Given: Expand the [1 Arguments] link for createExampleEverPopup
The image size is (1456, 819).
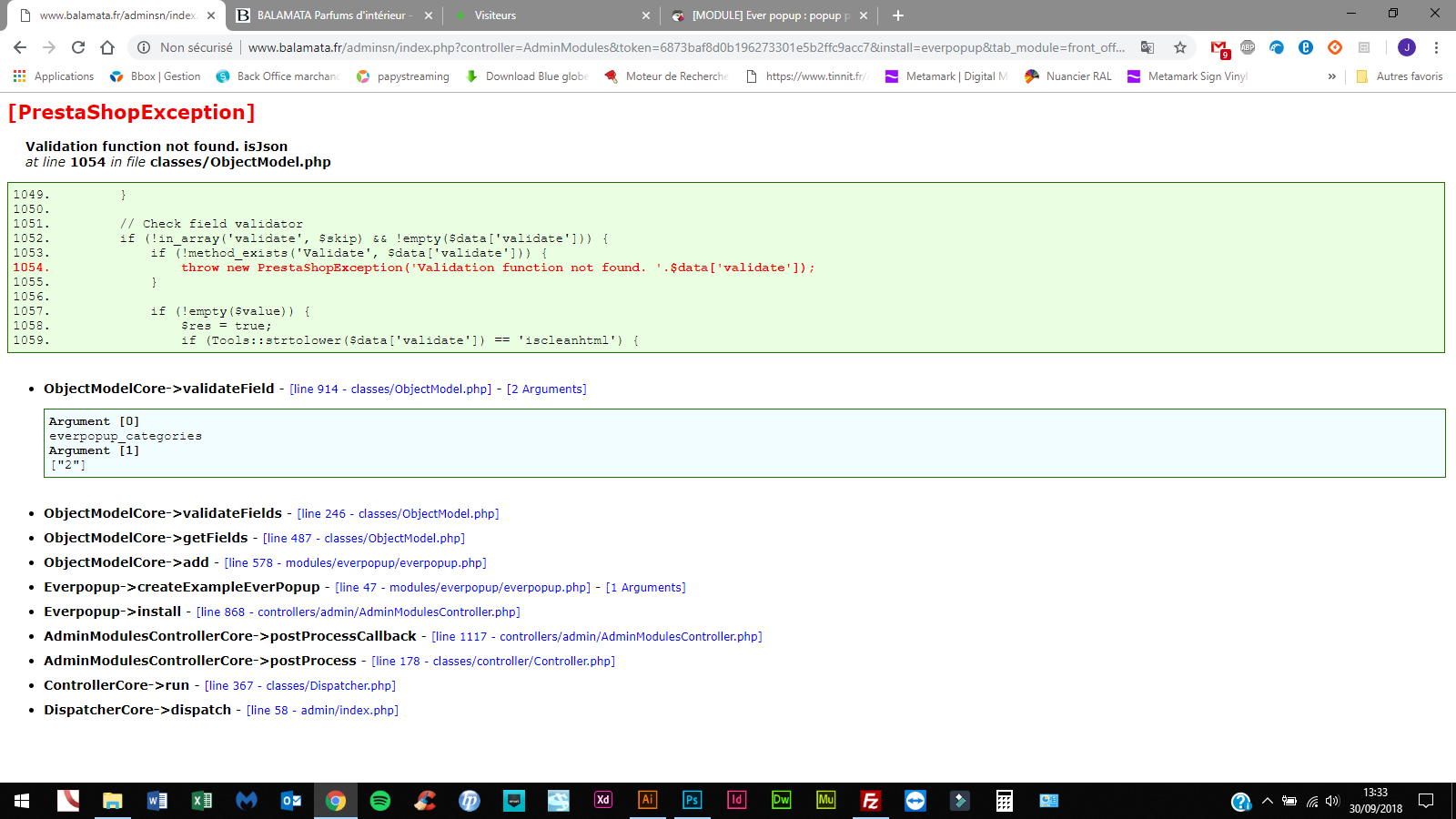Looking at the screenshot, I should point(645,588).
